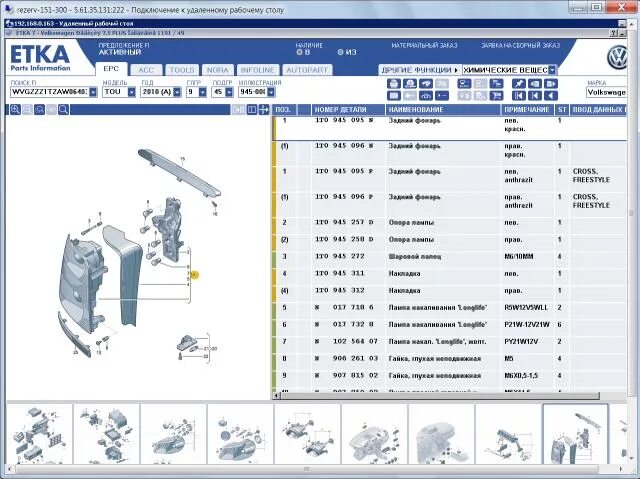
Task: Select part row '1T0 945 096 P'
Action: [x=450, y=204]
